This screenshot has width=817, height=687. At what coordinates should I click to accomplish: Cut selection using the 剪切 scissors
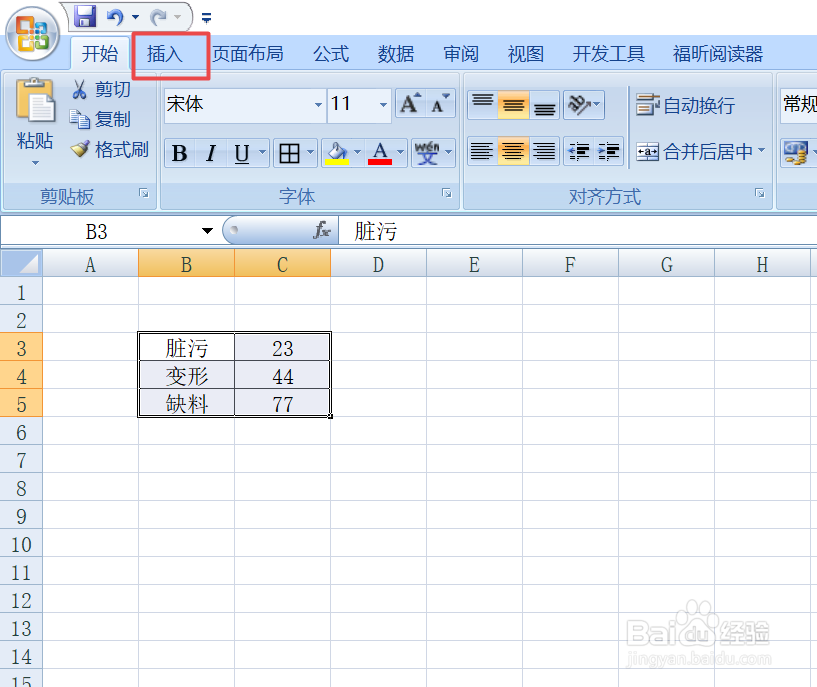click(x=101, y=89)
